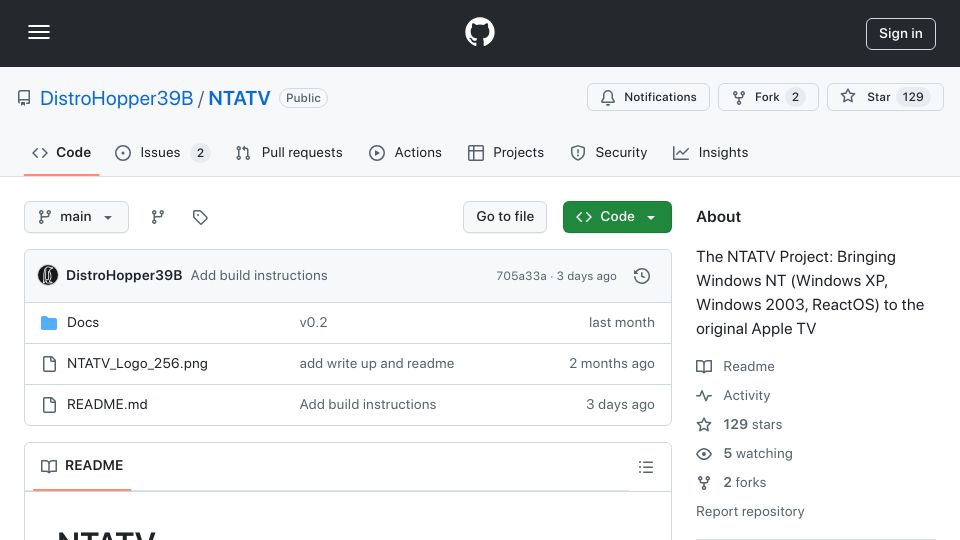Click the Public visibility label

click(303, 98)
